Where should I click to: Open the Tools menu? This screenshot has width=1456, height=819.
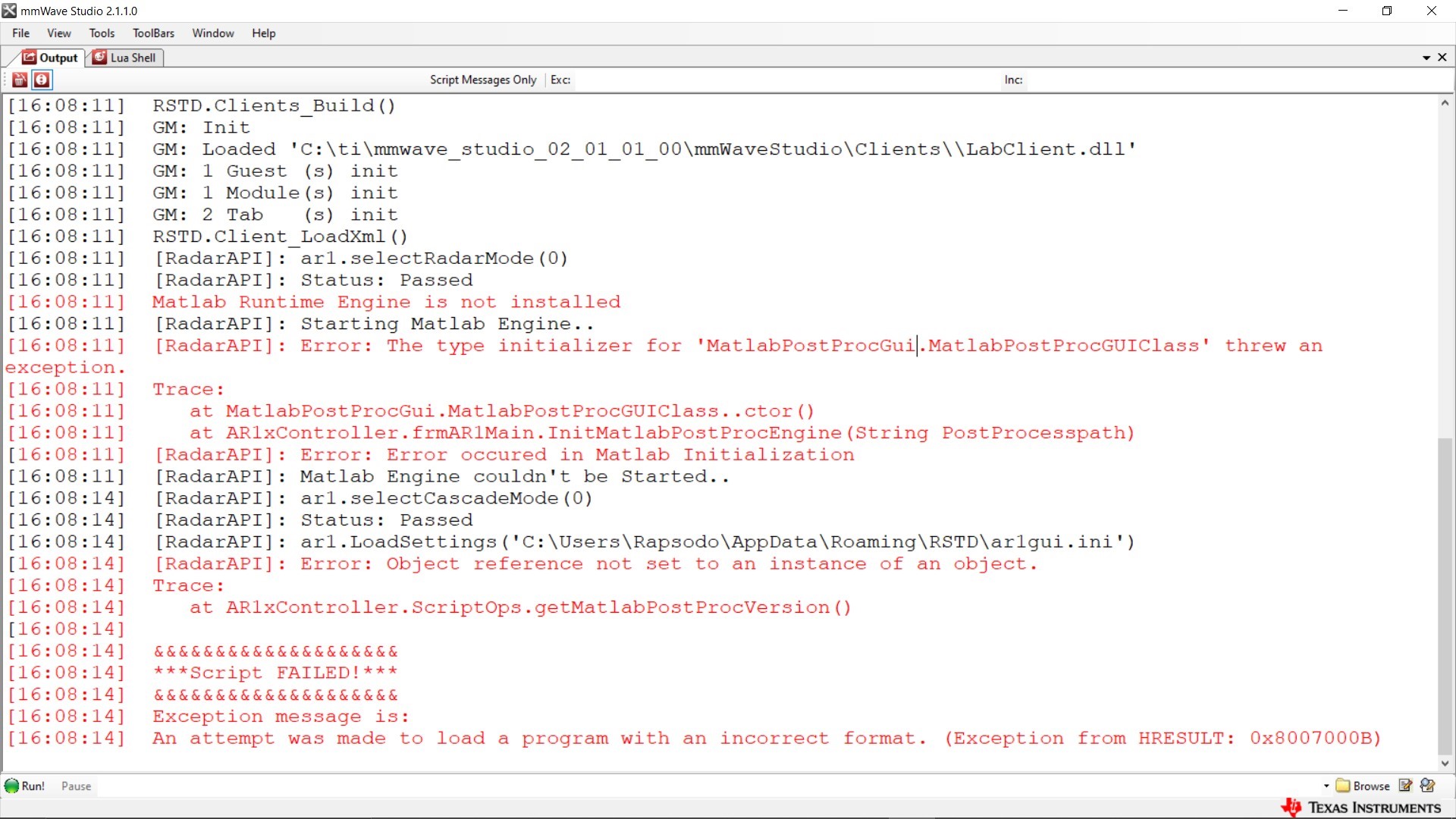(x=102, y=33)
